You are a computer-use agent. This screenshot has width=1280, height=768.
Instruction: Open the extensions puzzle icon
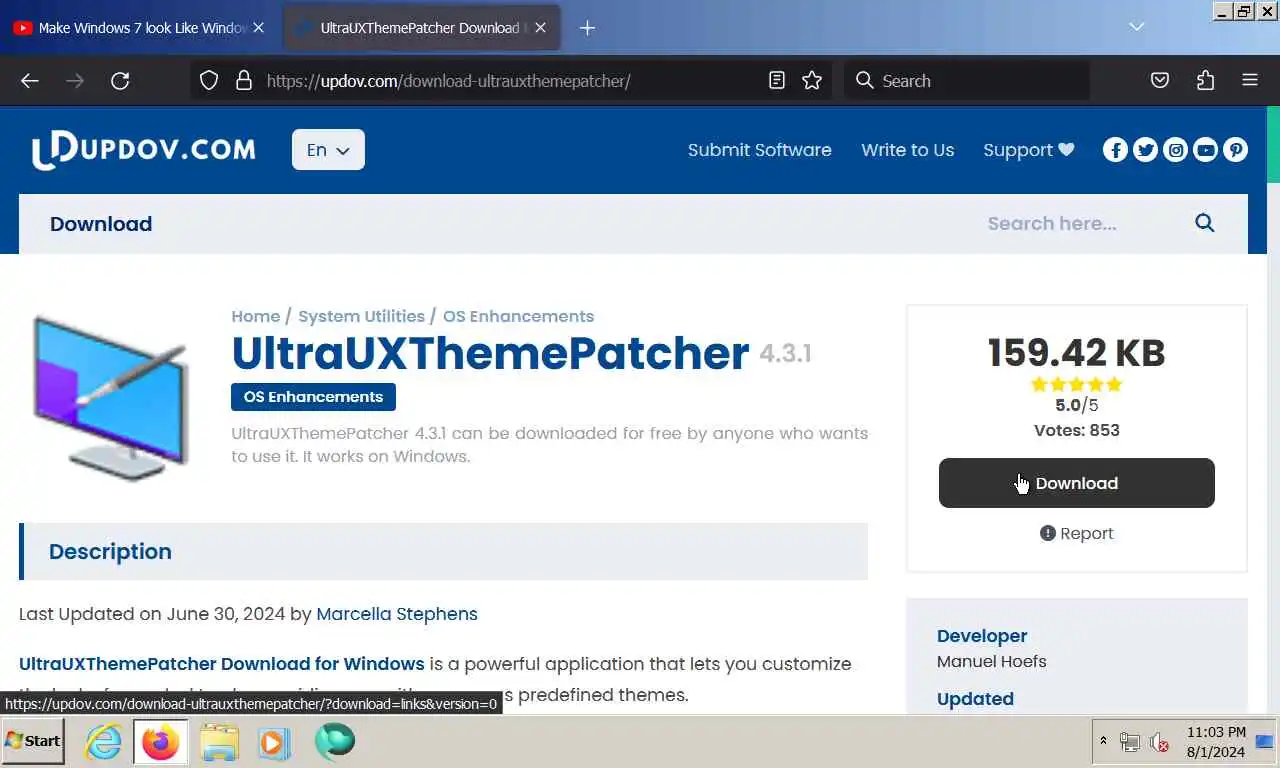pos(1205,81)
